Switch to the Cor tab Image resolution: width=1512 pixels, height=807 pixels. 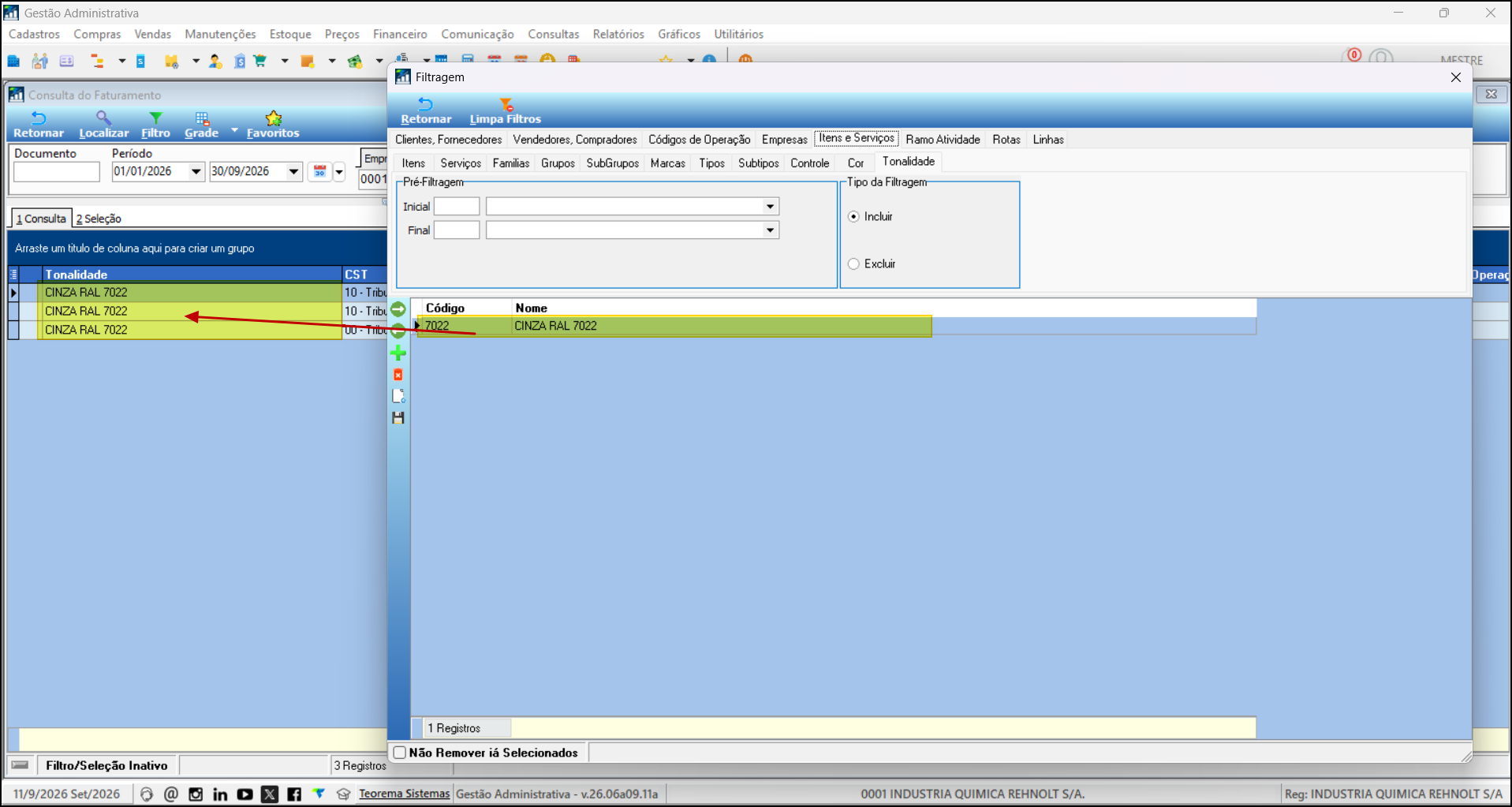click(x=856, y=163)
